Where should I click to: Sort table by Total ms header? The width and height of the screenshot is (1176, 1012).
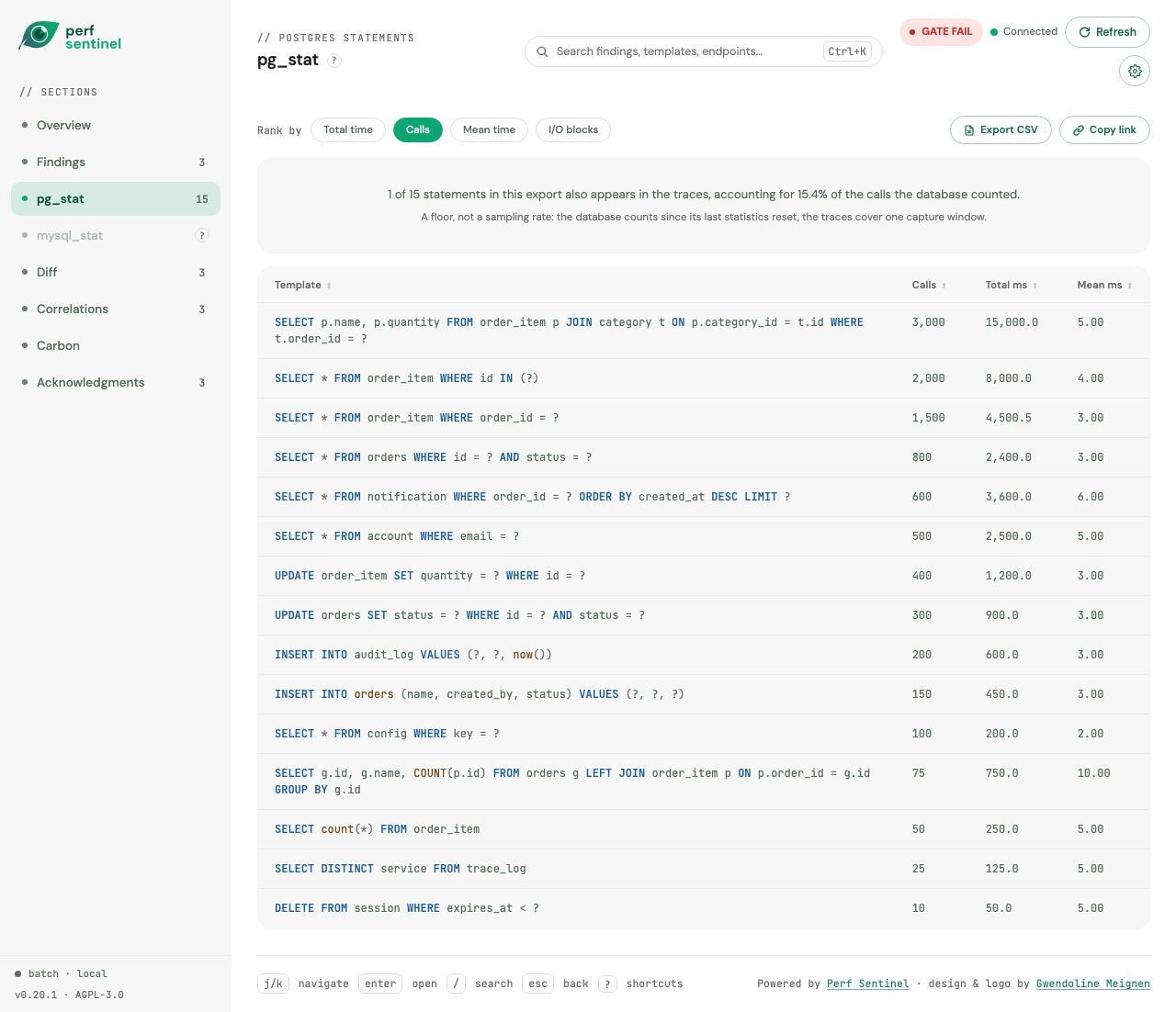tap(1011, 285)
